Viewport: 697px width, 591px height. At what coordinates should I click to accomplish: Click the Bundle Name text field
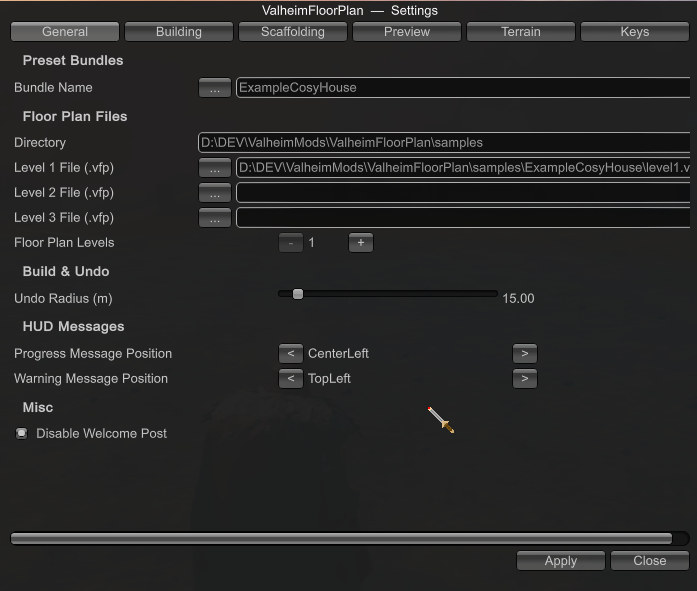point(463,88)
